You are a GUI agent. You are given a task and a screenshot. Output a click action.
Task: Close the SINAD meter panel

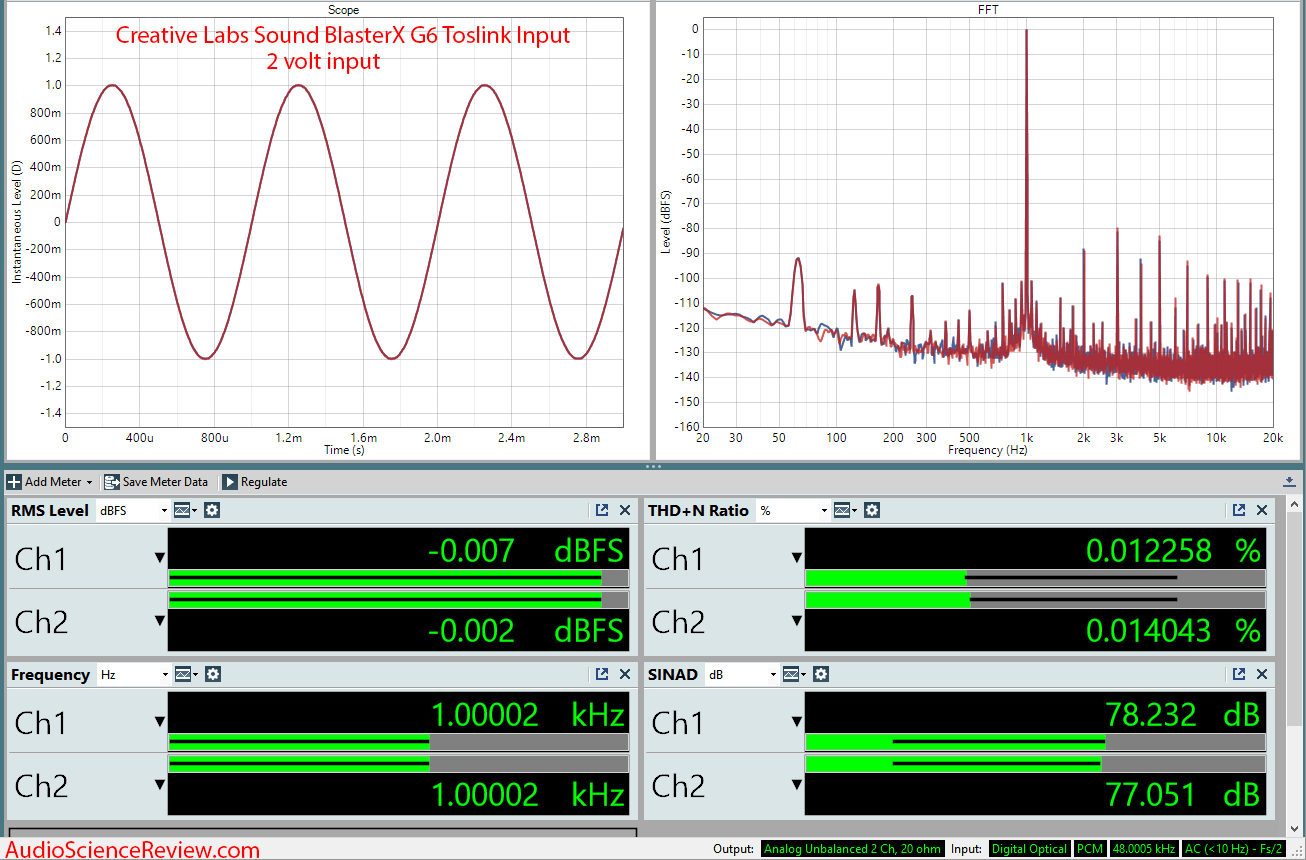click(1262, 674)
